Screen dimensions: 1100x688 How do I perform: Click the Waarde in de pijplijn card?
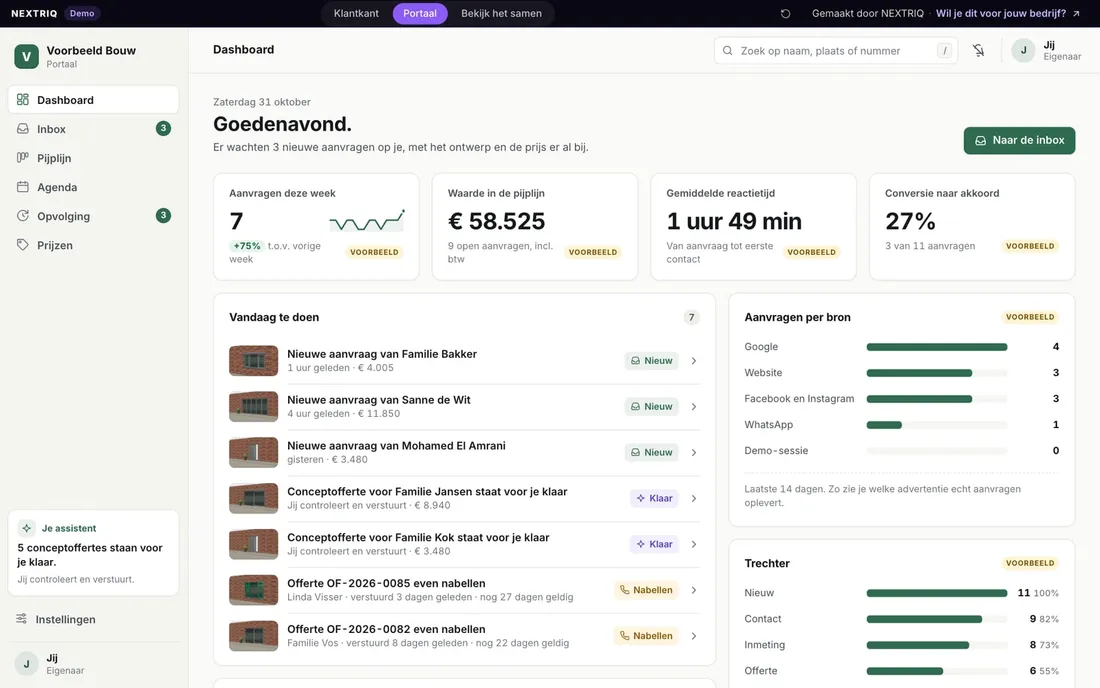tap(535, 227)
